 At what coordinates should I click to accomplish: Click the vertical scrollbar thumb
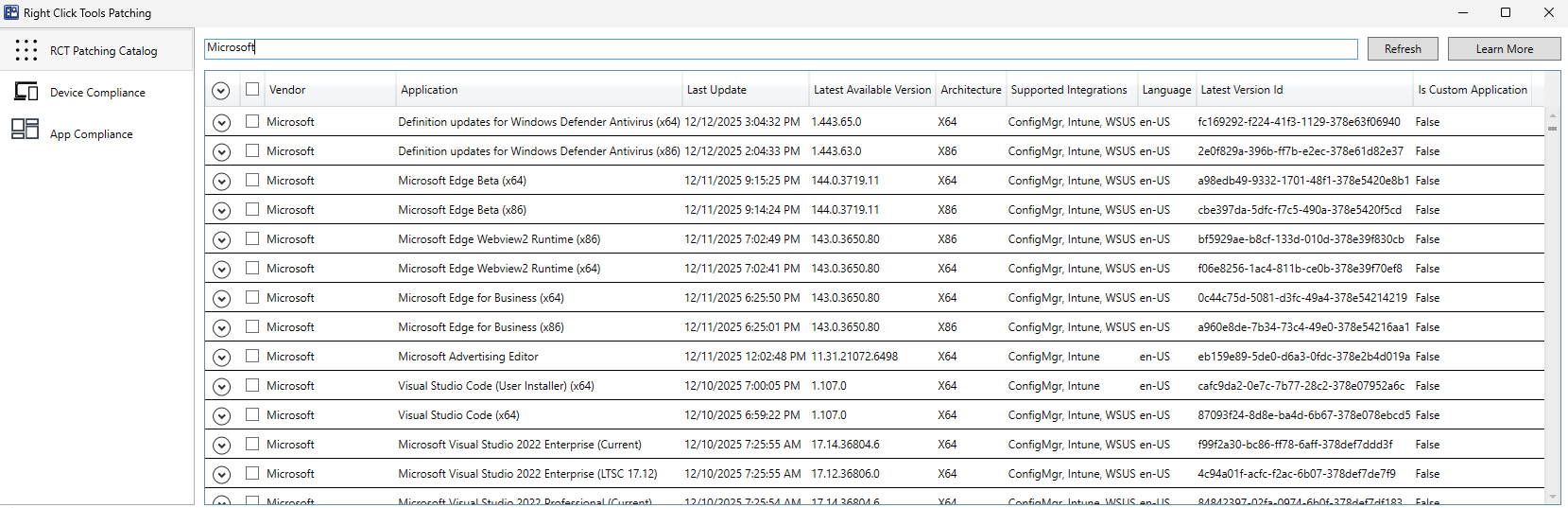click(x=1552, y=128)
